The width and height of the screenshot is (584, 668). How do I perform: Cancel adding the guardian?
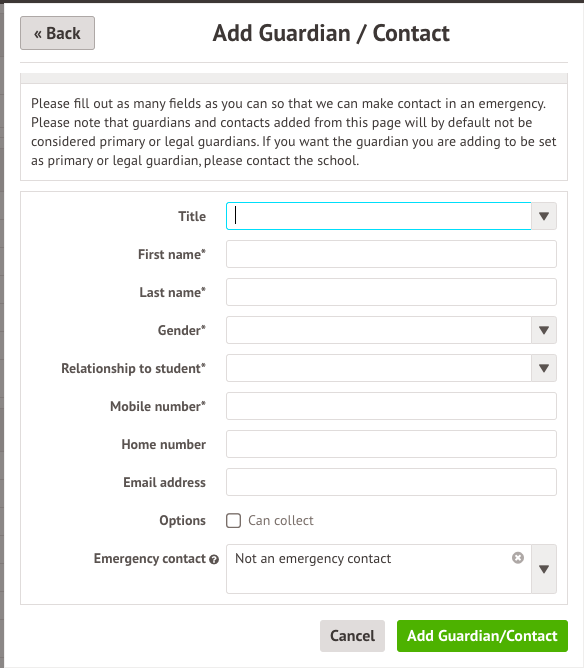click(352, 636)
